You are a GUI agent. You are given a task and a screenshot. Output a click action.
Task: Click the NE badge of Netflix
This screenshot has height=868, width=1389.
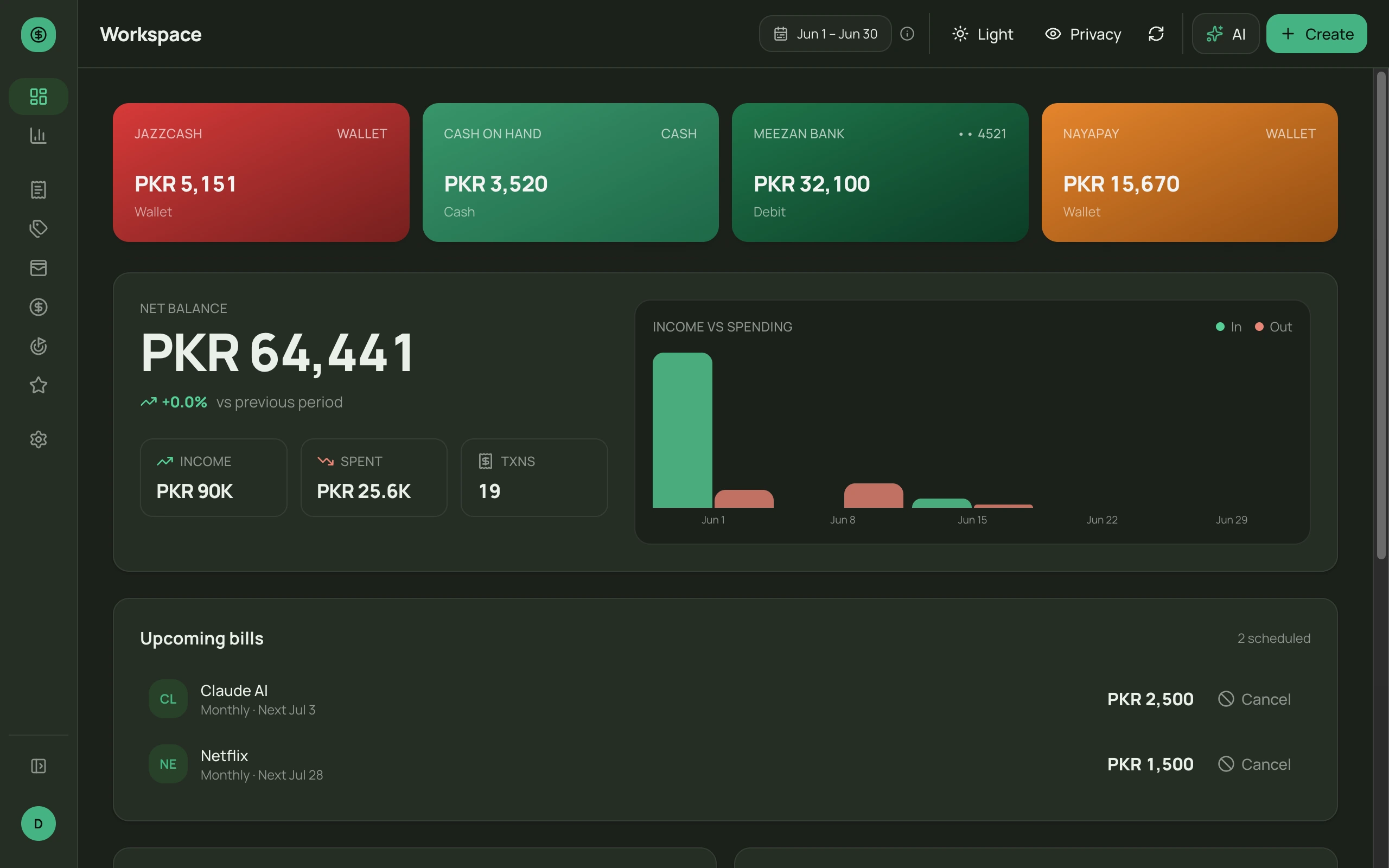[168, 764]
